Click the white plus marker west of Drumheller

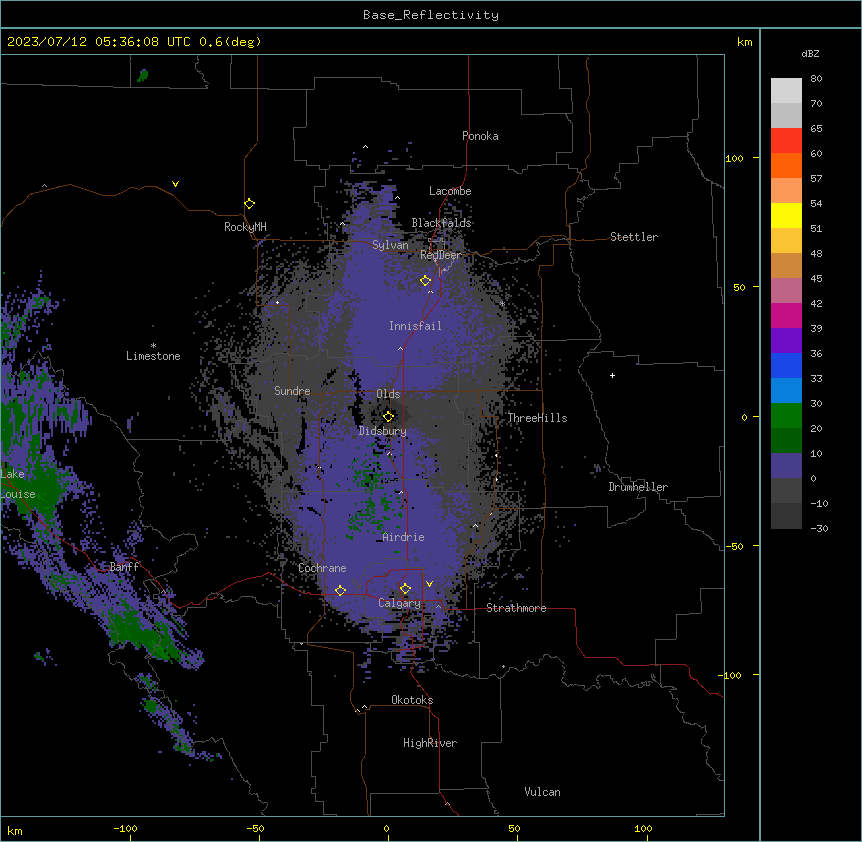[x=612, y=375]
